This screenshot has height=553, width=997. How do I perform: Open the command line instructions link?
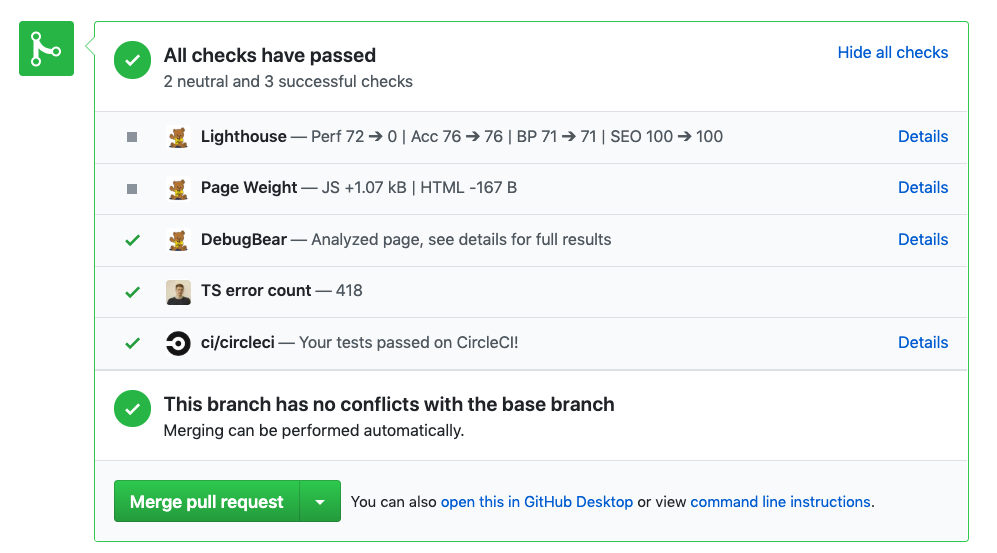(x=780, y=502)
